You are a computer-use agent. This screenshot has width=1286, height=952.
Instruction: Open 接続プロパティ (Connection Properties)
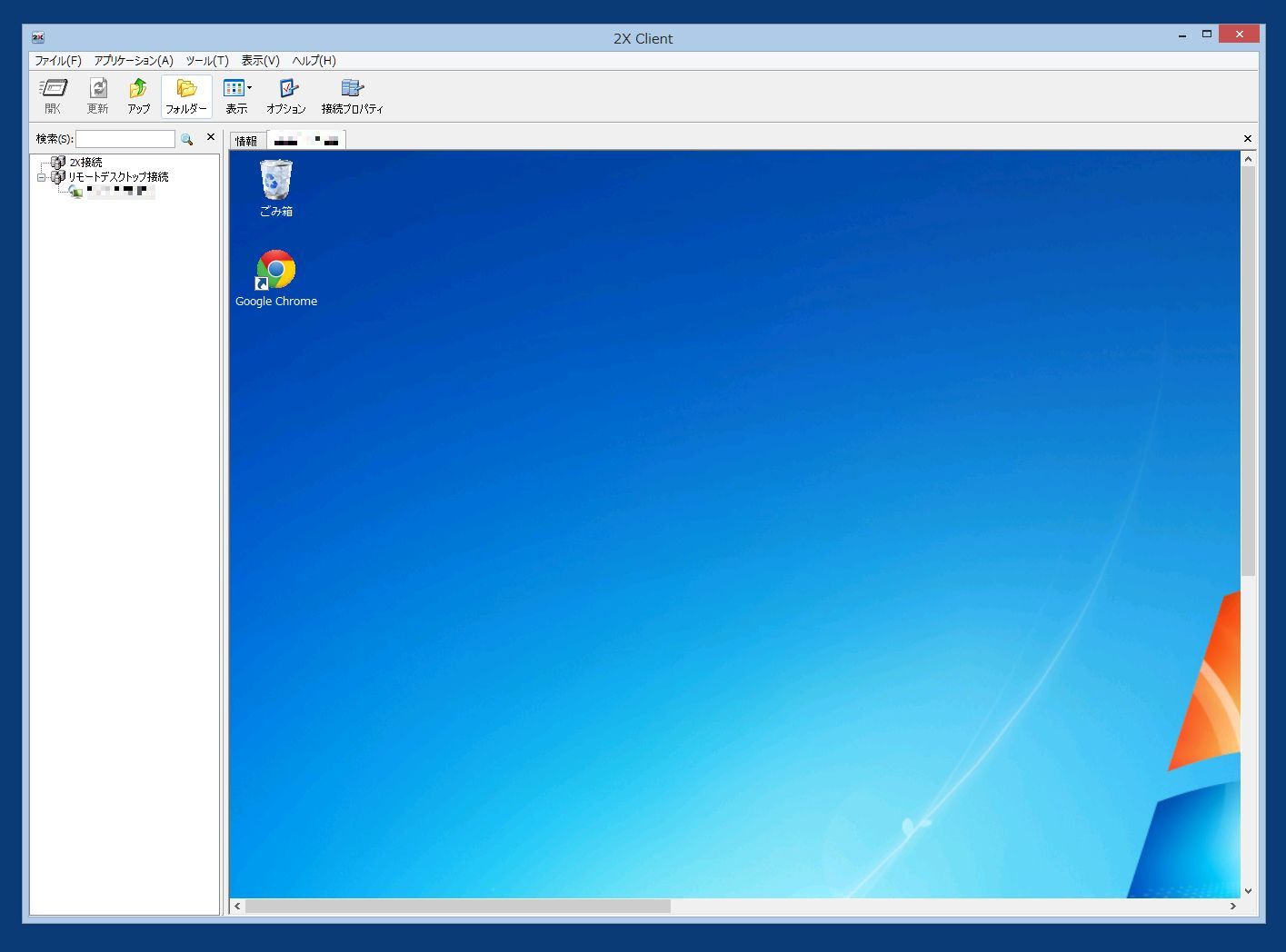point(353,95)
